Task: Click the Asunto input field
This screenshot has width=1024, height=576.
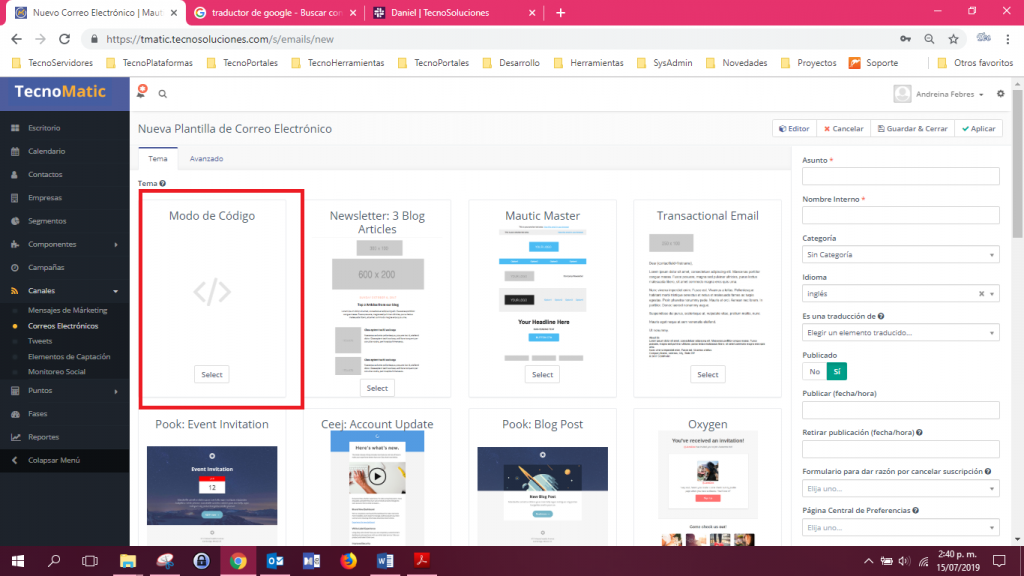Action: pyautogui.click(x=900, y=177)
